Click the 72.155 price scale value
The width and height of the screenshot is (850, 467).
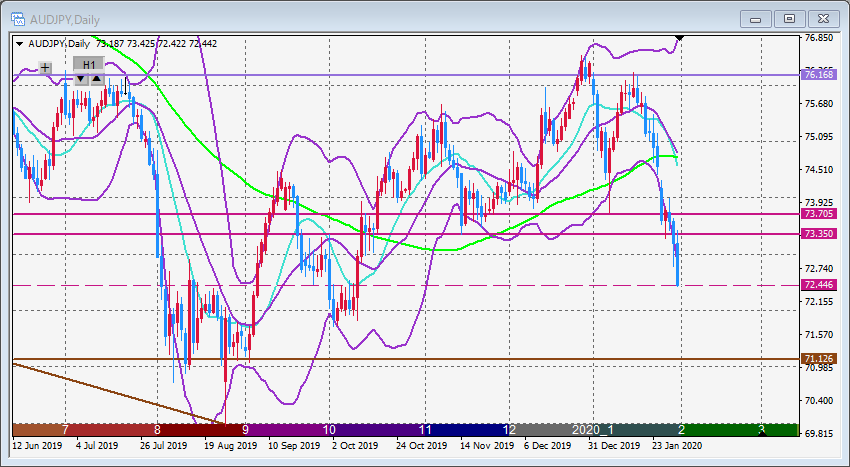[x=818, y=302]
